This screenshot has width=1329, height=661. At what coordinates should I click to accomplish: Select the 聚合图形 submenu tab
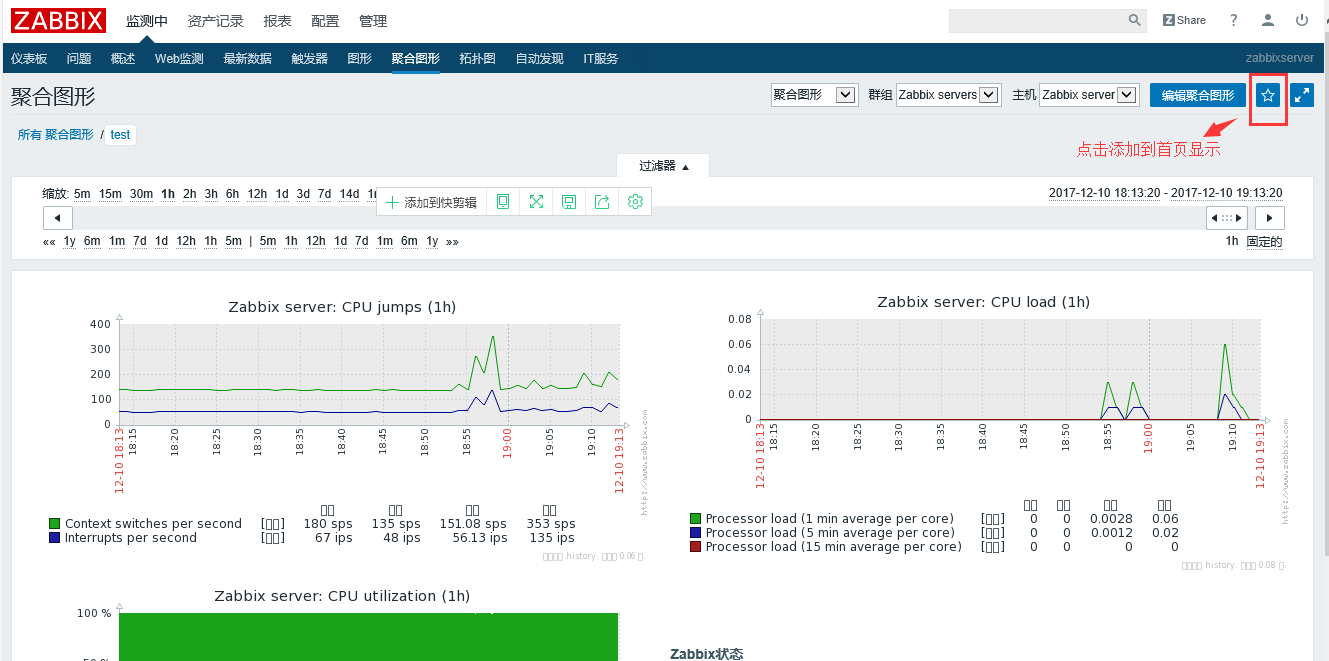416,59
